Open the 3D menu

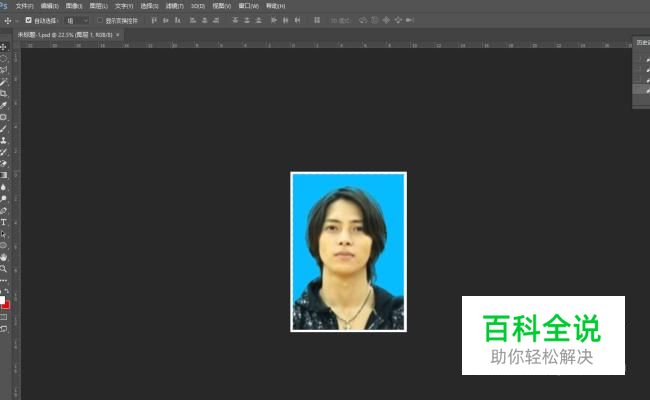(x=198, y=6)
